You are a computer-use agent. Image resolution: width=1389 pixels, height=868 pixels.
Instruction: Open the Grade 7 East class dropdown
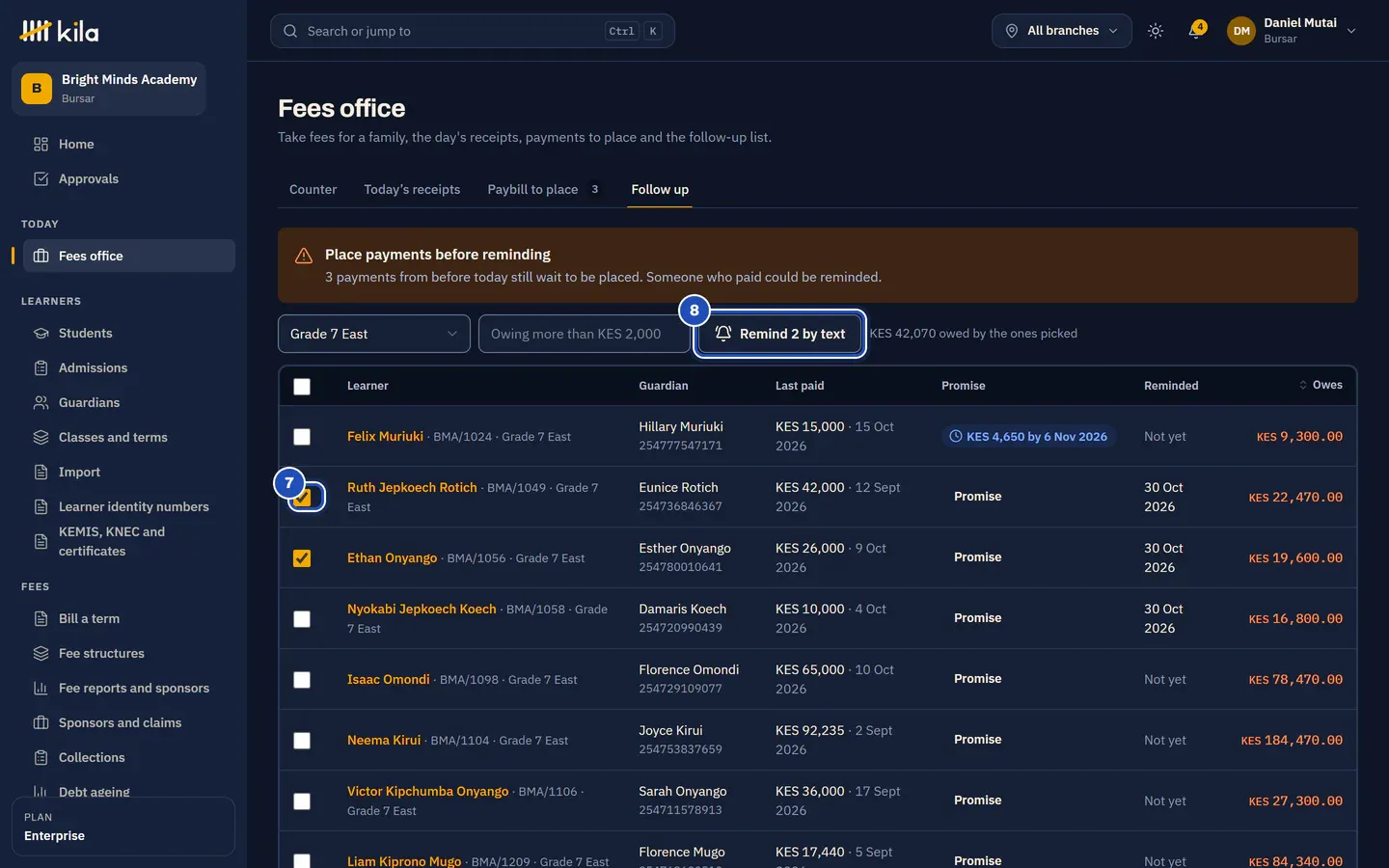click(x=374, y=334)
